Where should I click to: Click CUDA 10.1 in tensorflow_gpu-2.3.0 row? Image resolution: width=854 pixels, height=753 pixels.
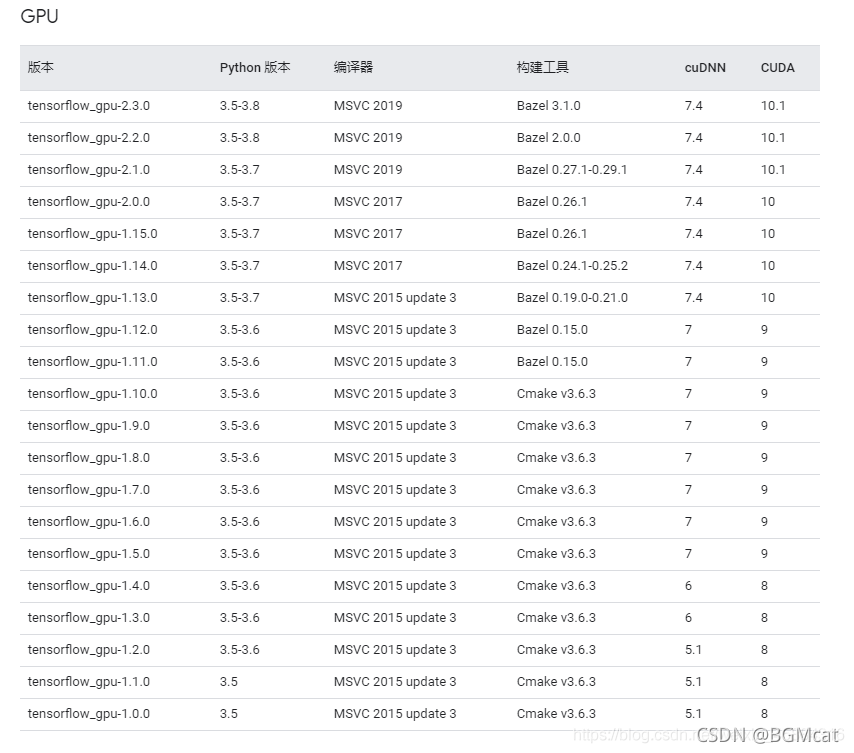[x=773, y=106]
